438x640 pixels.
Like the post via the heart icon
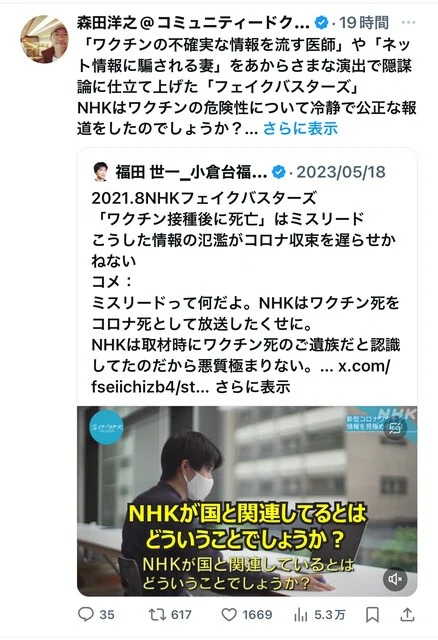tap(229, 614)
